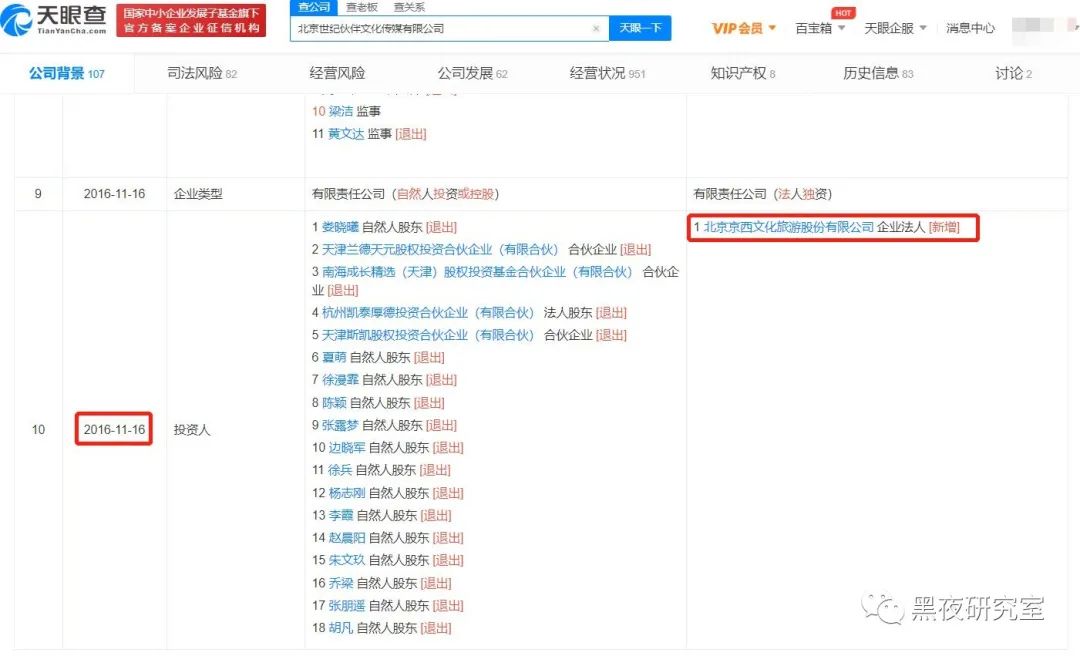Viewport: 1080px width, 656px height.
Task: Open shareholder 娄晓曦's profile link
Action: click(340, 227)
